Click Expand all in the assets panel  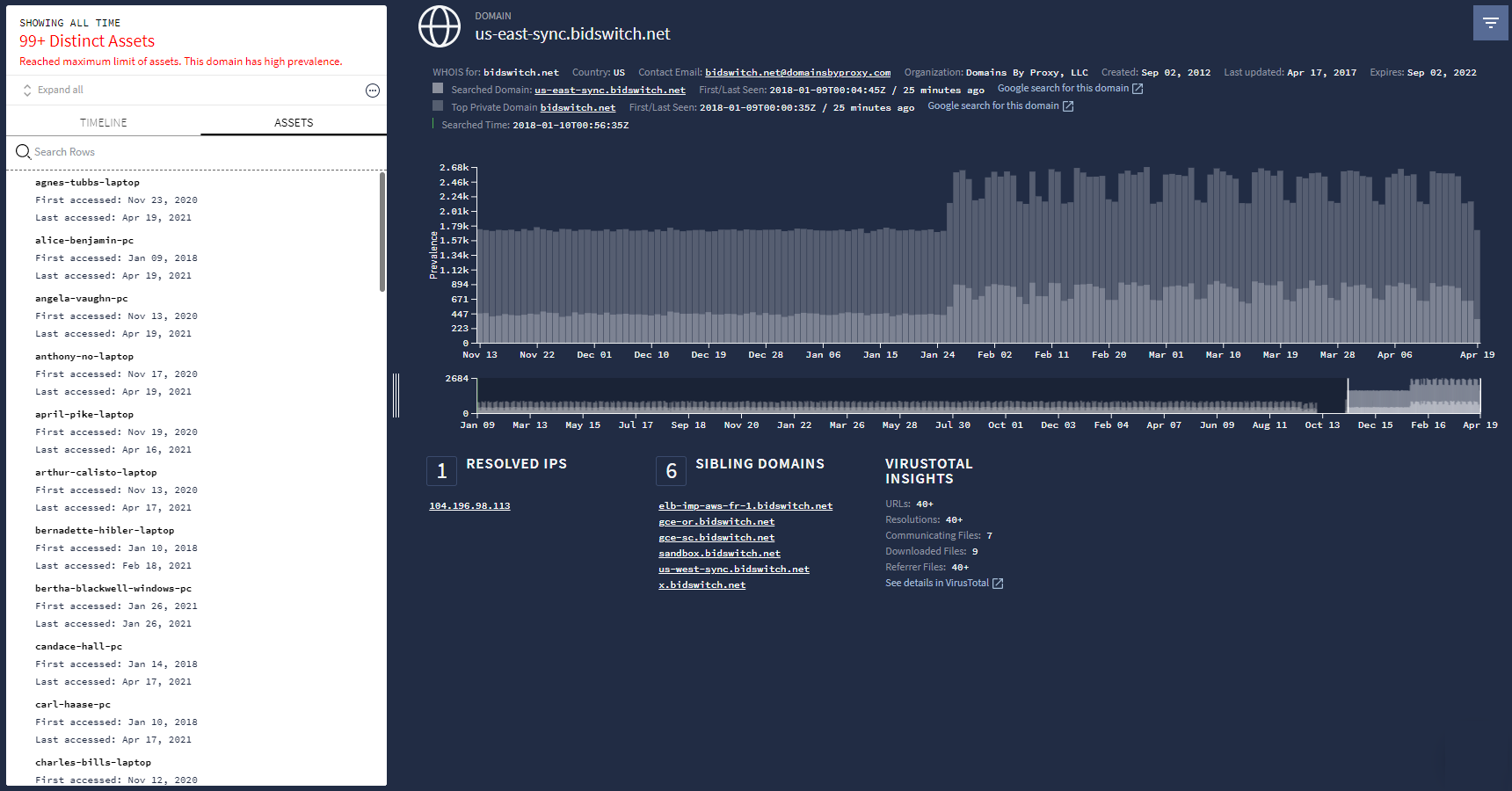(61, 90)
